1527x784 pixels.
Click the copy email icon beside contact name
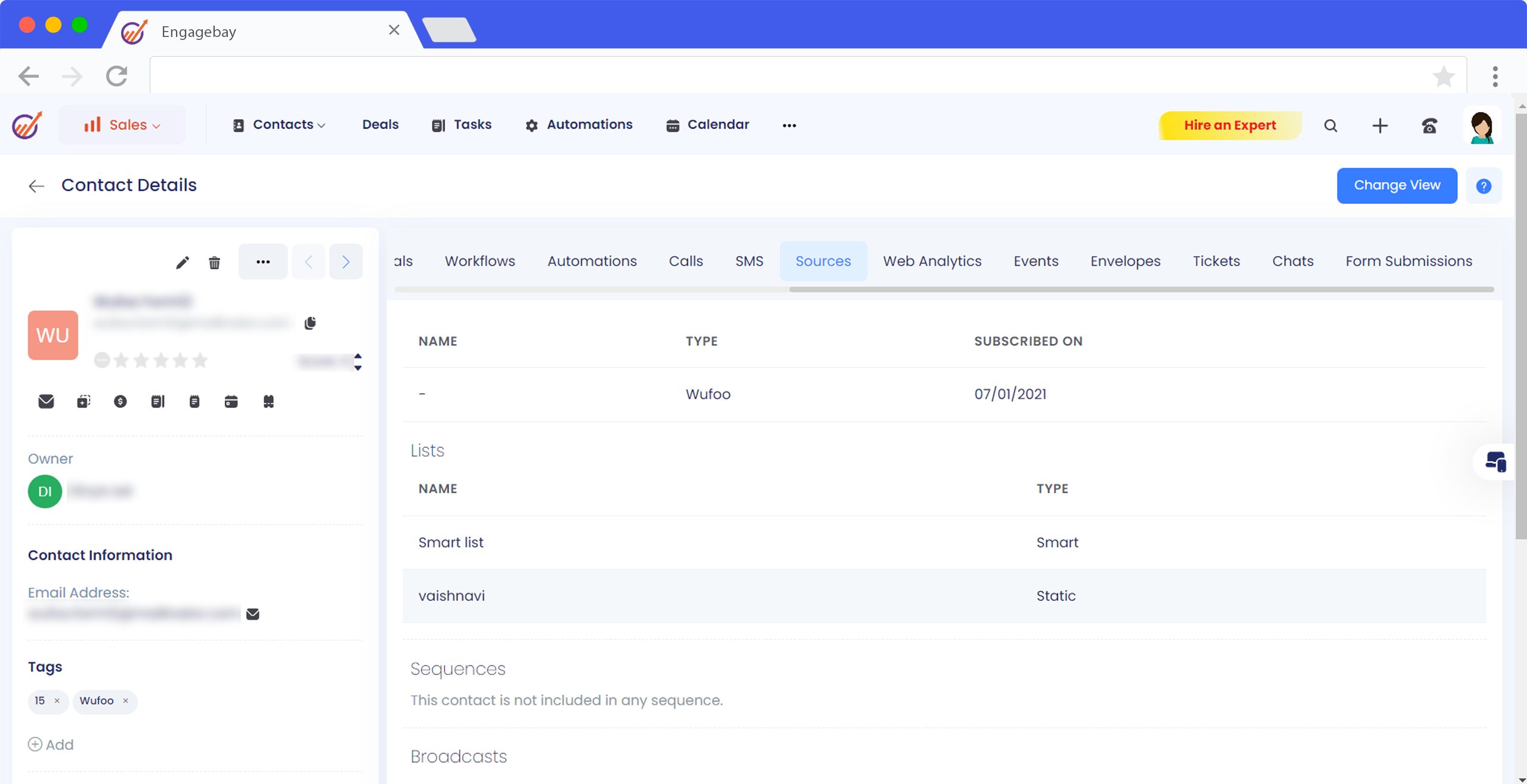(310, 323)
